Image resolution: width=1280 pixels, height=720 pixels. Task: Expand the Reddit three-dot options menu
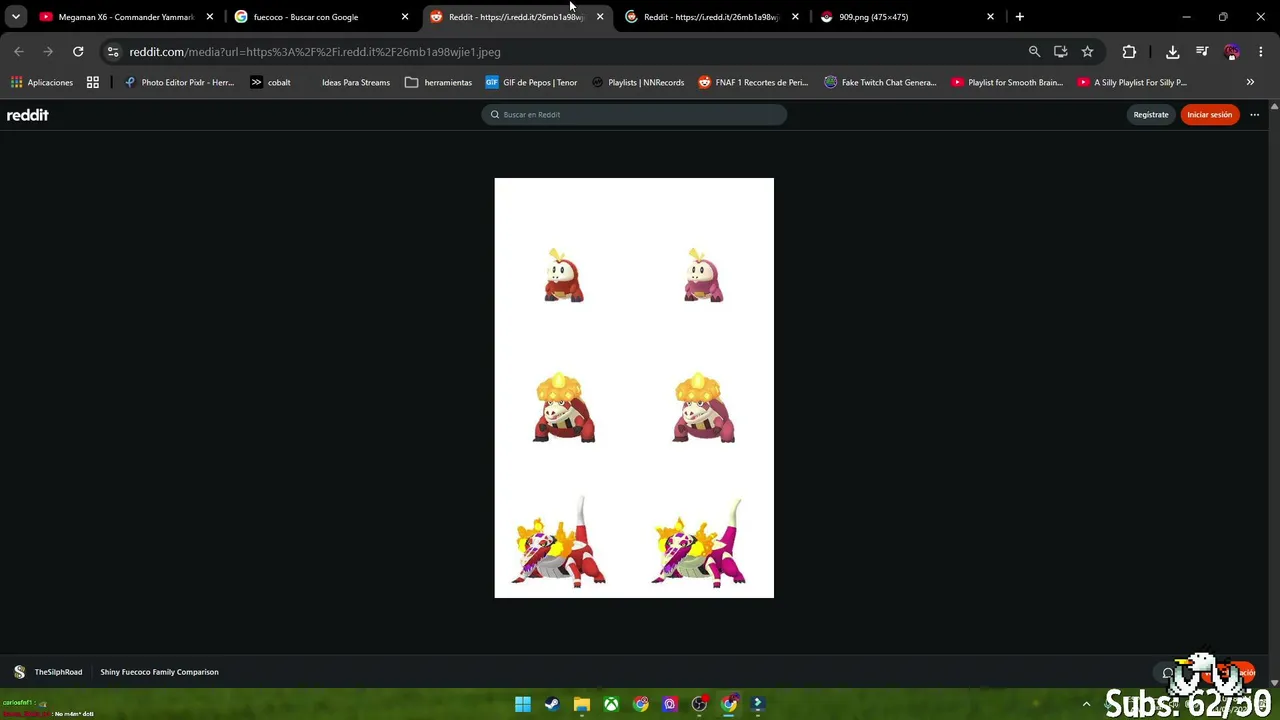[x=1254, y=115]
